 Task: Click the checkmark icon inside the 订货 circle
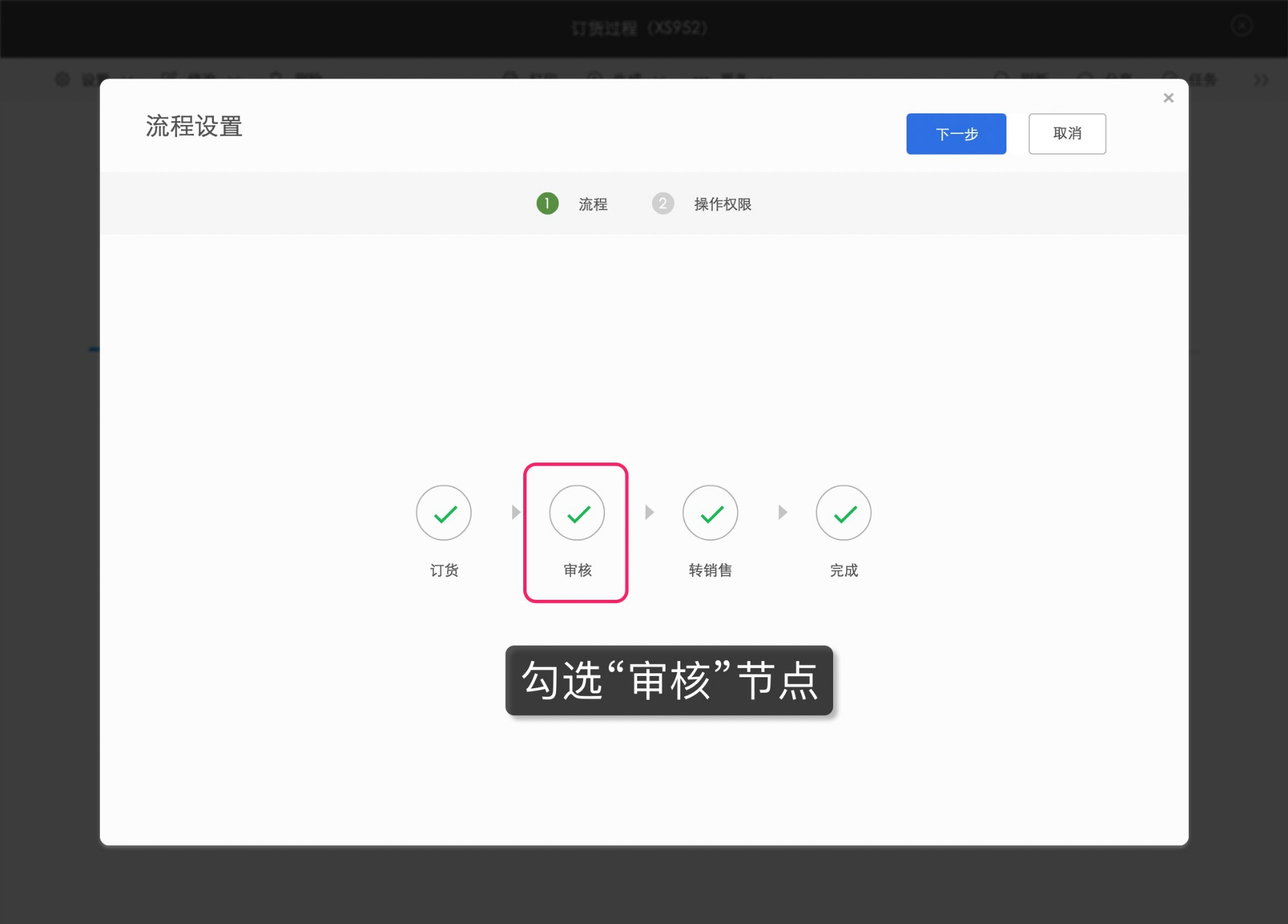click(x=443, y=512)
